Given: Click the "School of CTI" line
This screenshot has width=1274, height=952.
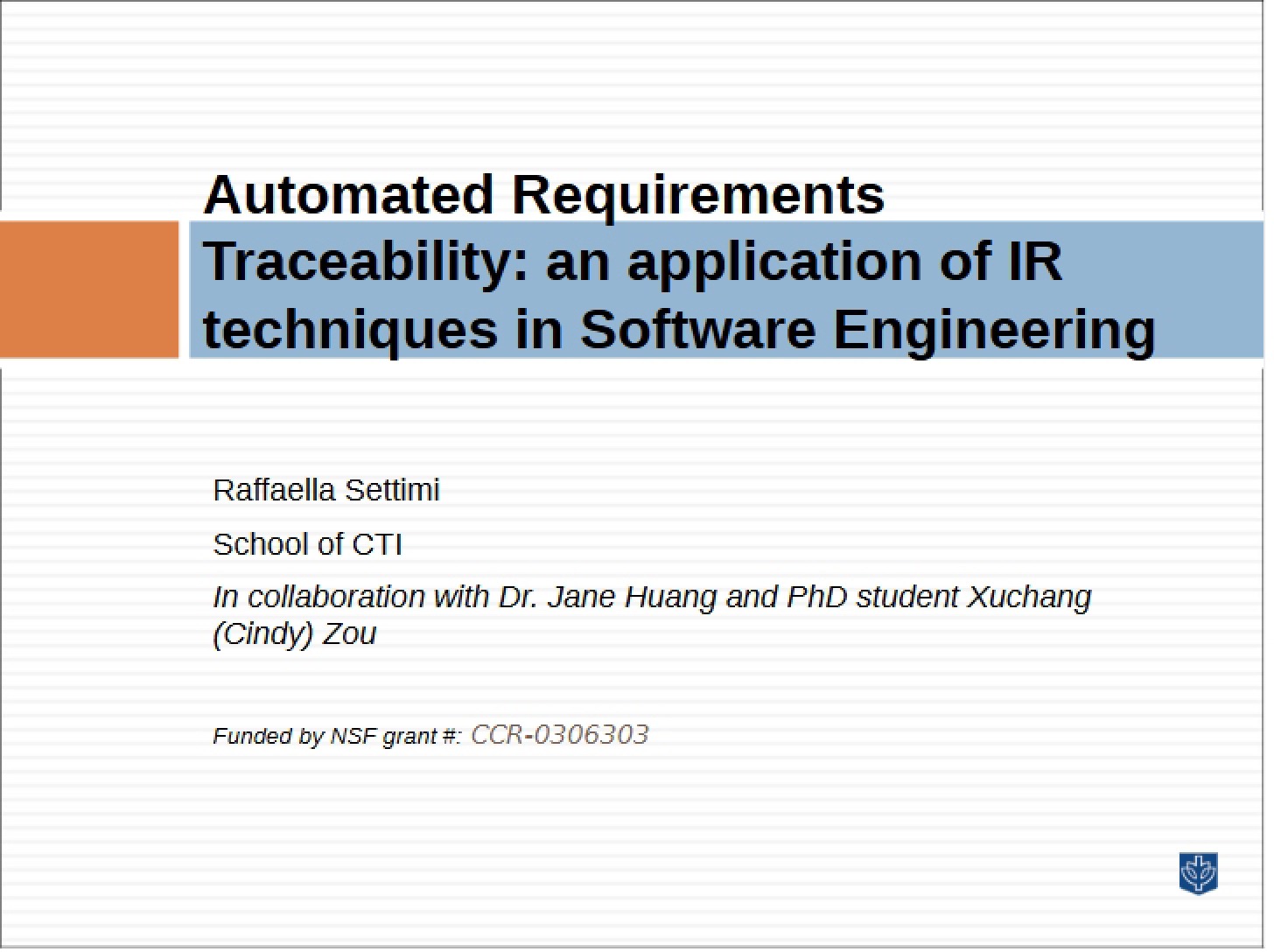Looking at the screenshot, I should (307, 544).
